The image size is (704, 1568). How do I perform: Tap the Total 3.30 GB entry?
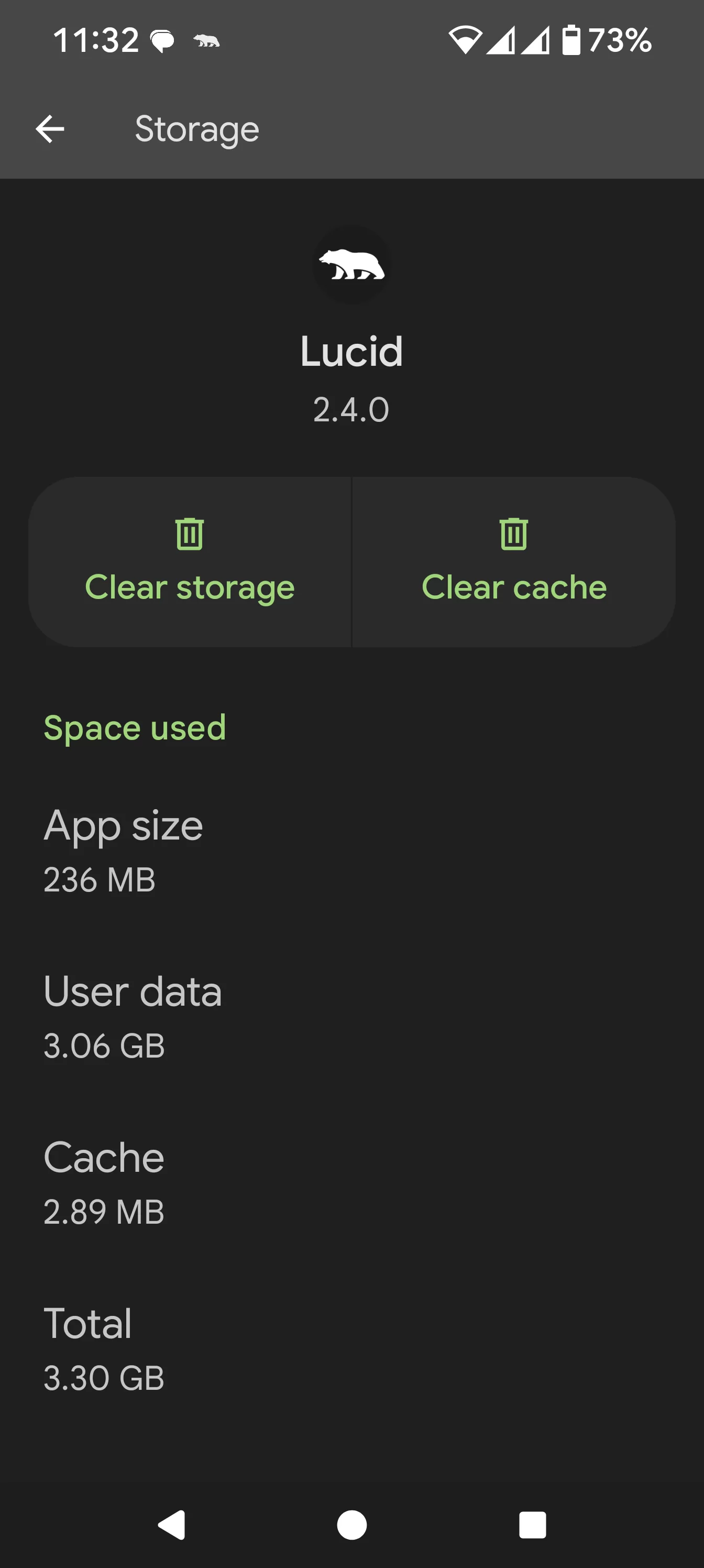pos(351,1348)
